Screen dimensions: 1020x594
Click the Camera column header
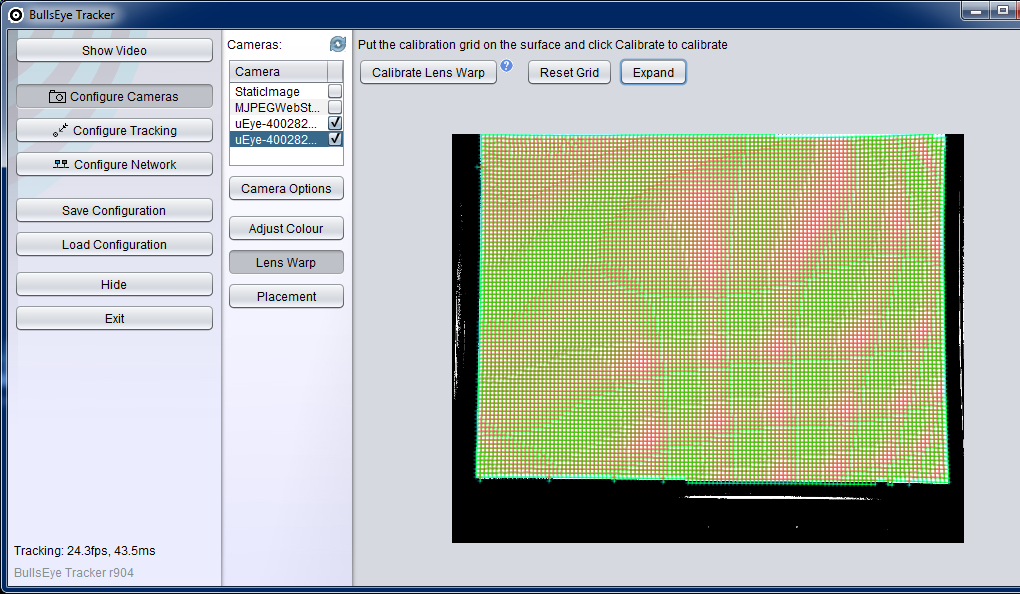pos(278,72)
